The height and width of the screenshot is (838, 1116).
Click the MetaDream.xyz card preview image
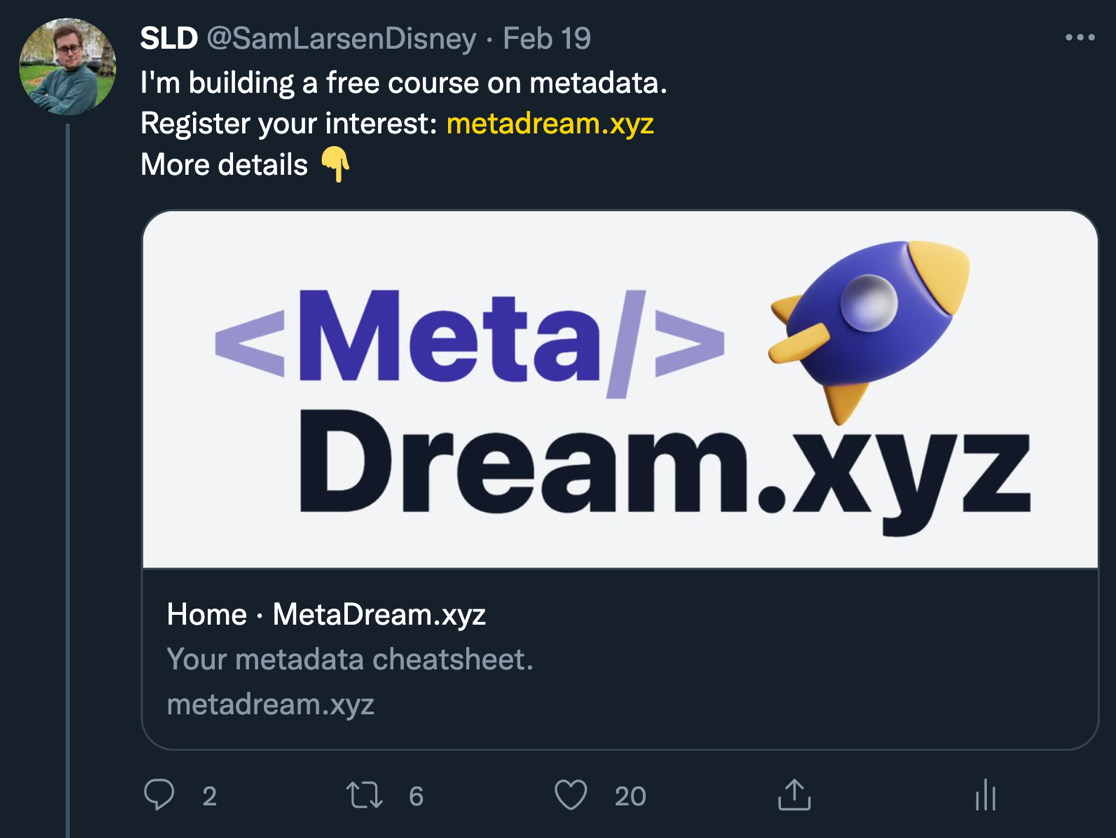coord(620,390)
